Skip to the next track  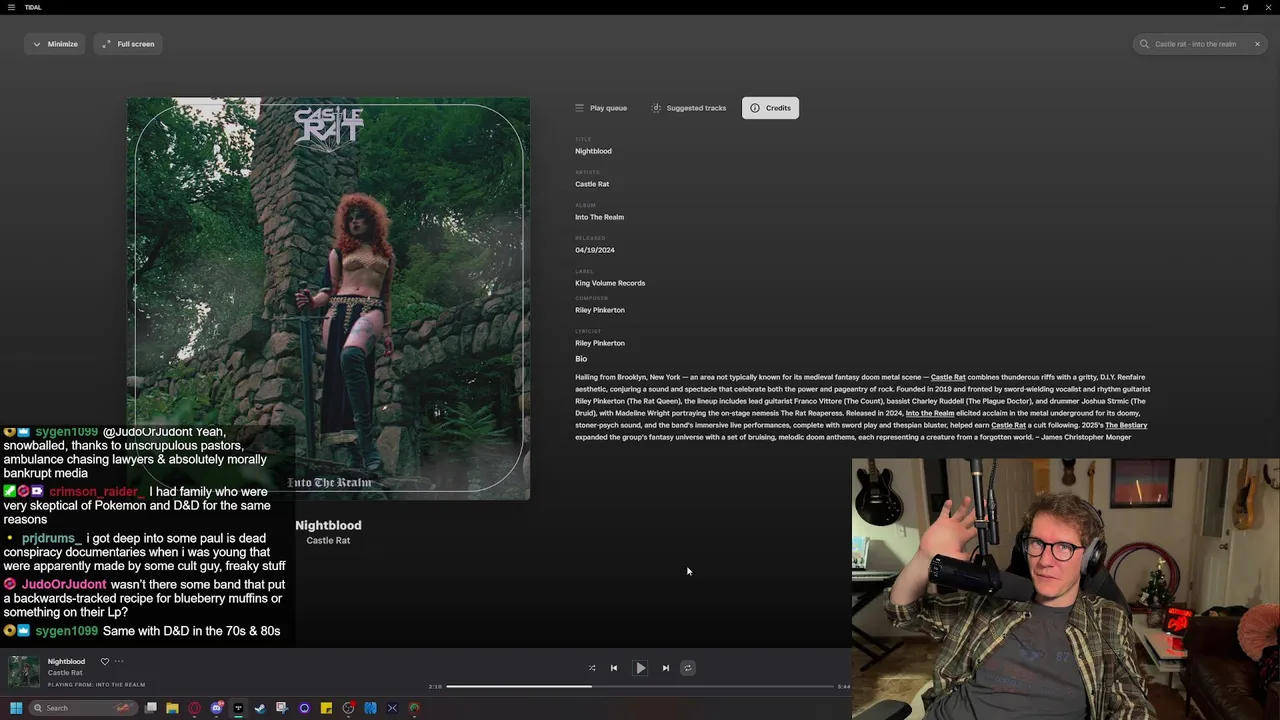coord(666,668)
